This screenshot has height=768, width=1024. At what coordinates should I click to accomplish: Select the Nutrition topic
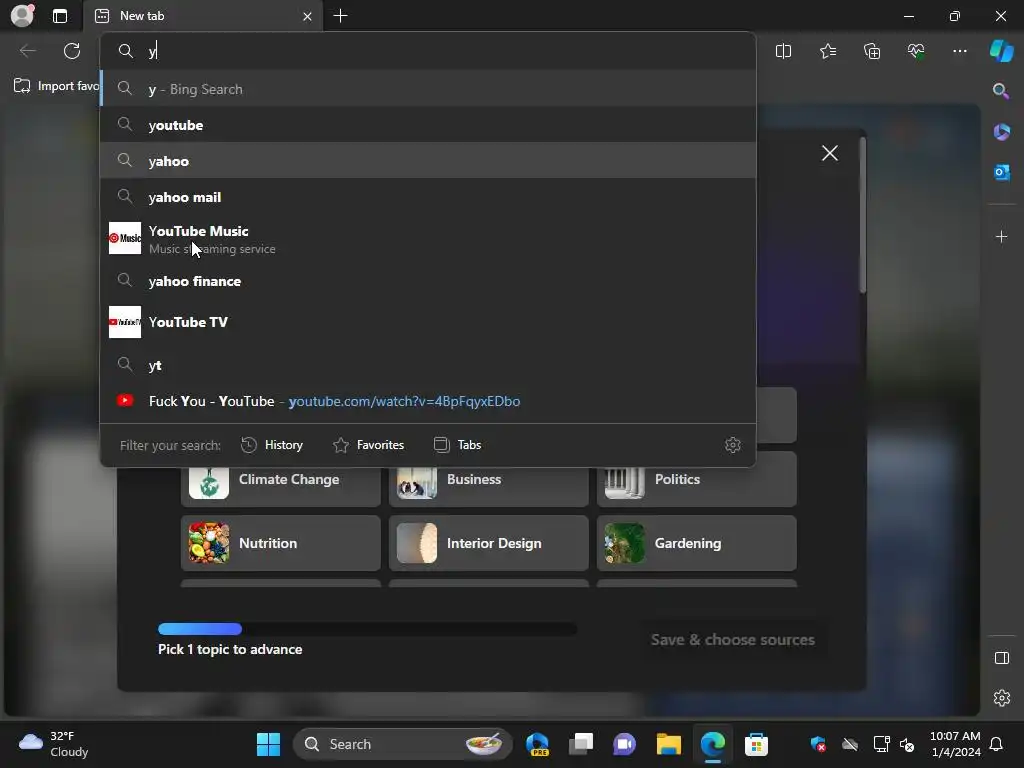tap(281, 543)
